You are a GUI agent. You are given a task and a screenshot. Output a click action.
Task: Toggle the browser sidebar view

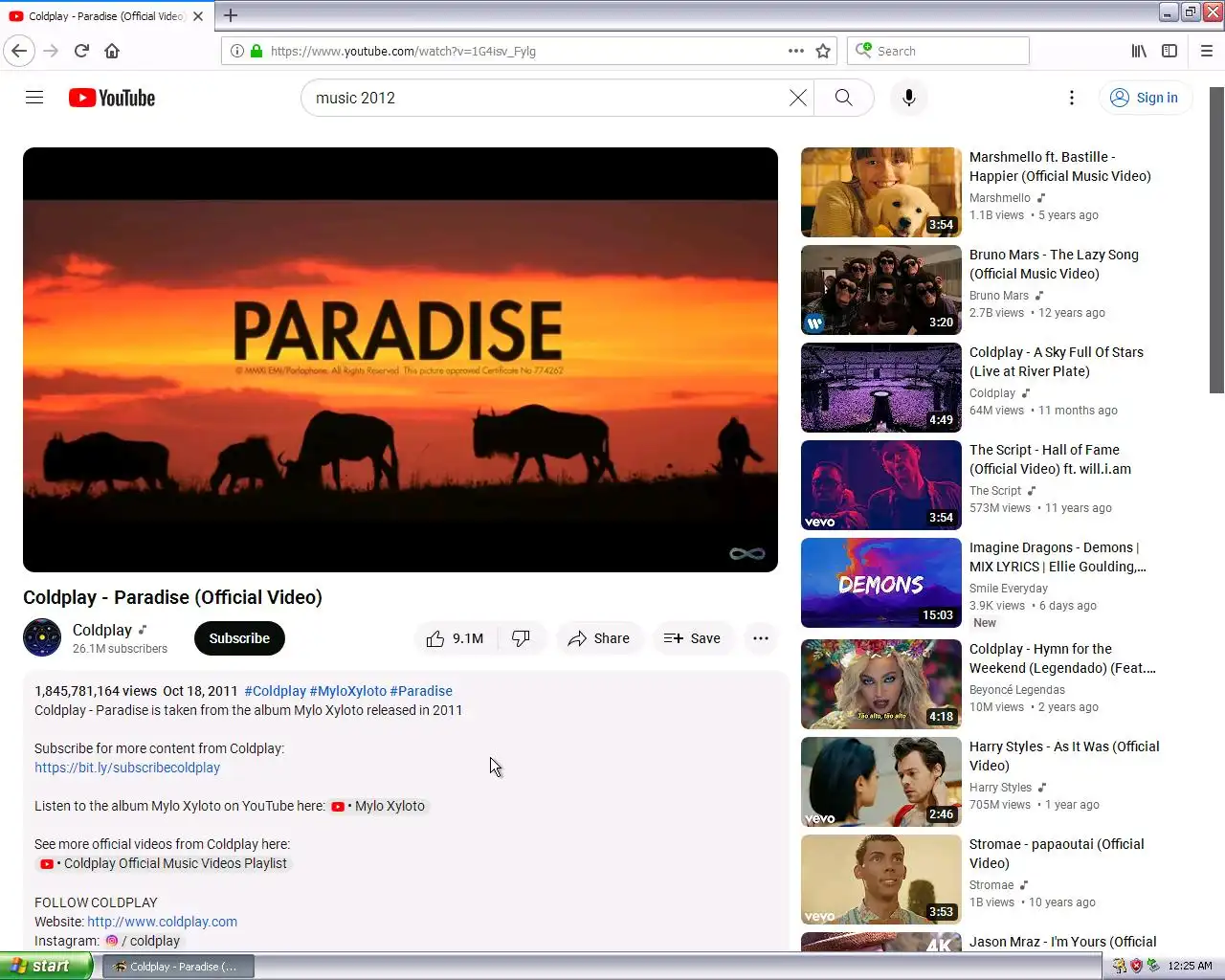pyautogui.click(x=1169, y=51)
